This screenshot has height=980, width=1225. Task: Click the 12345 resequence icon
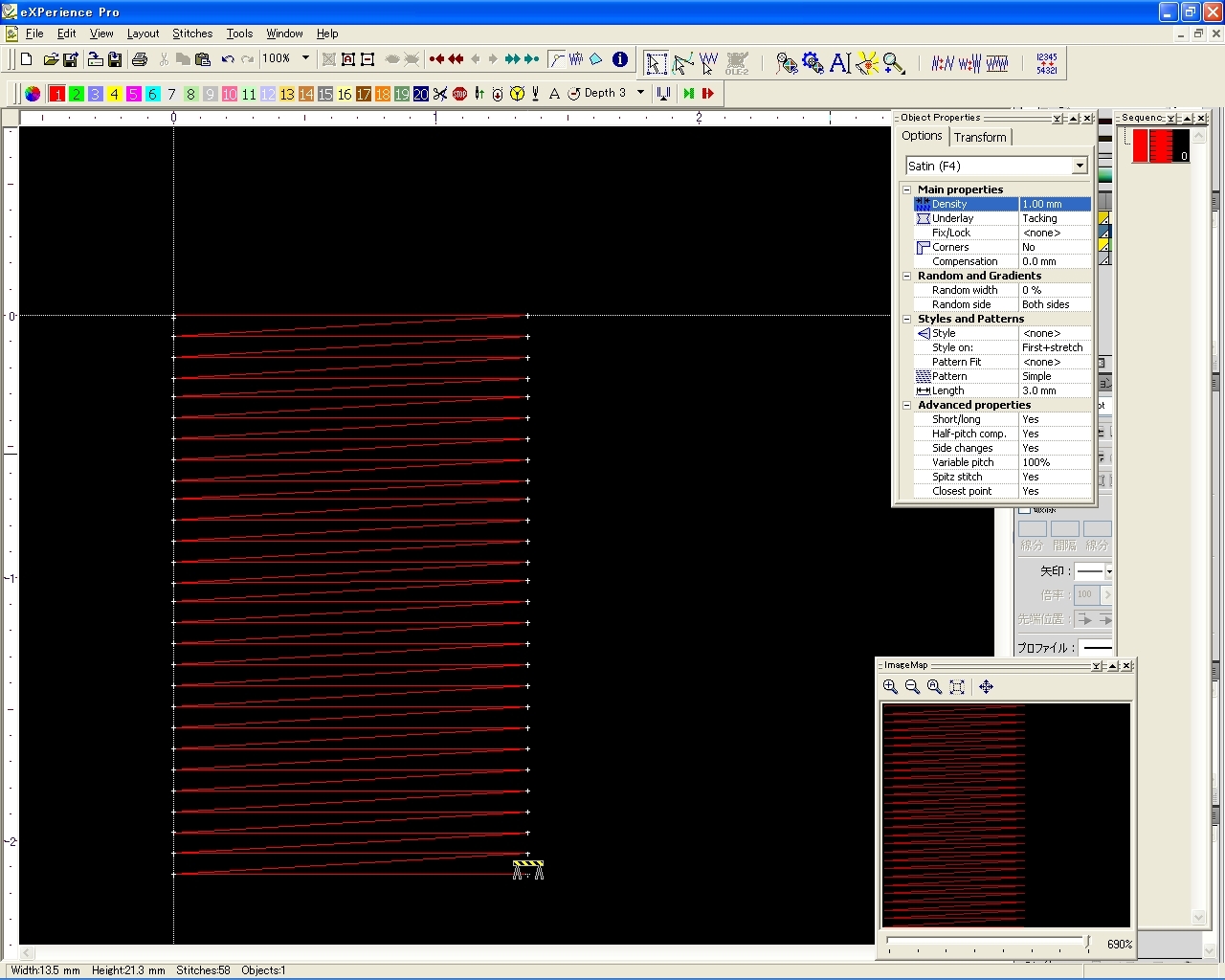click(x=1047, y=63)
